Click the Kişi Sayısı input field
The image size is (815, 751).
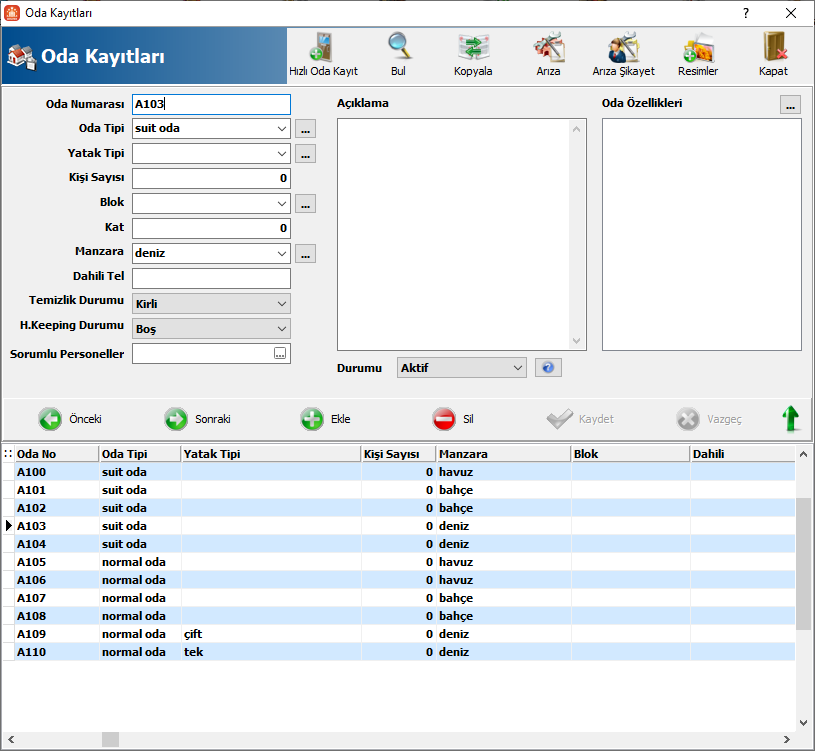[x=211, y=178]
